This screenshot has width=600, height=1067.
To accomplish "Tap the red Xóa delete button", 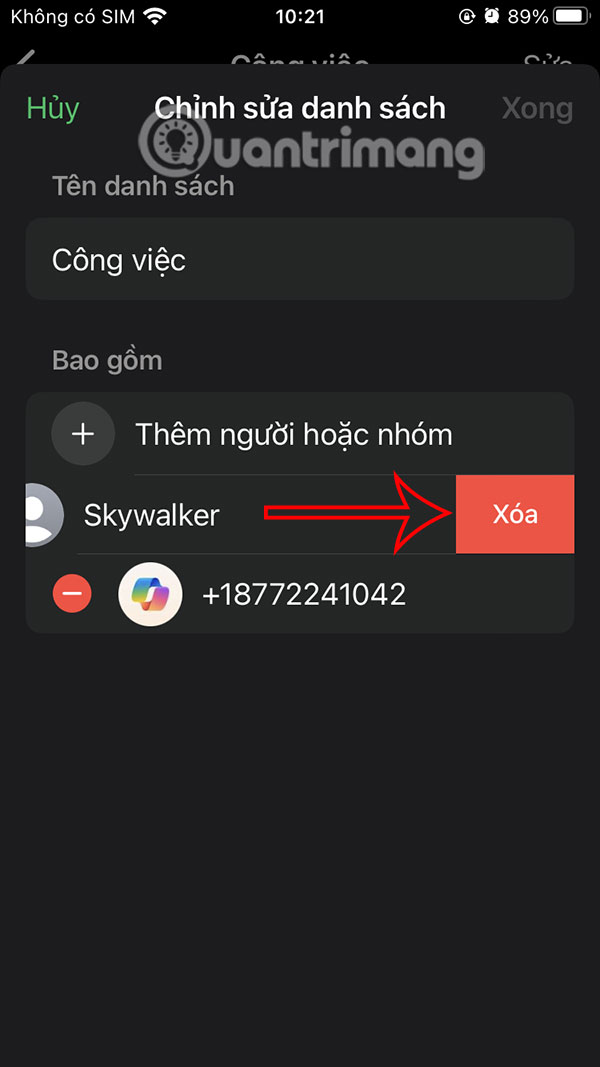I will pyautogui.click(x=515, y=514).
